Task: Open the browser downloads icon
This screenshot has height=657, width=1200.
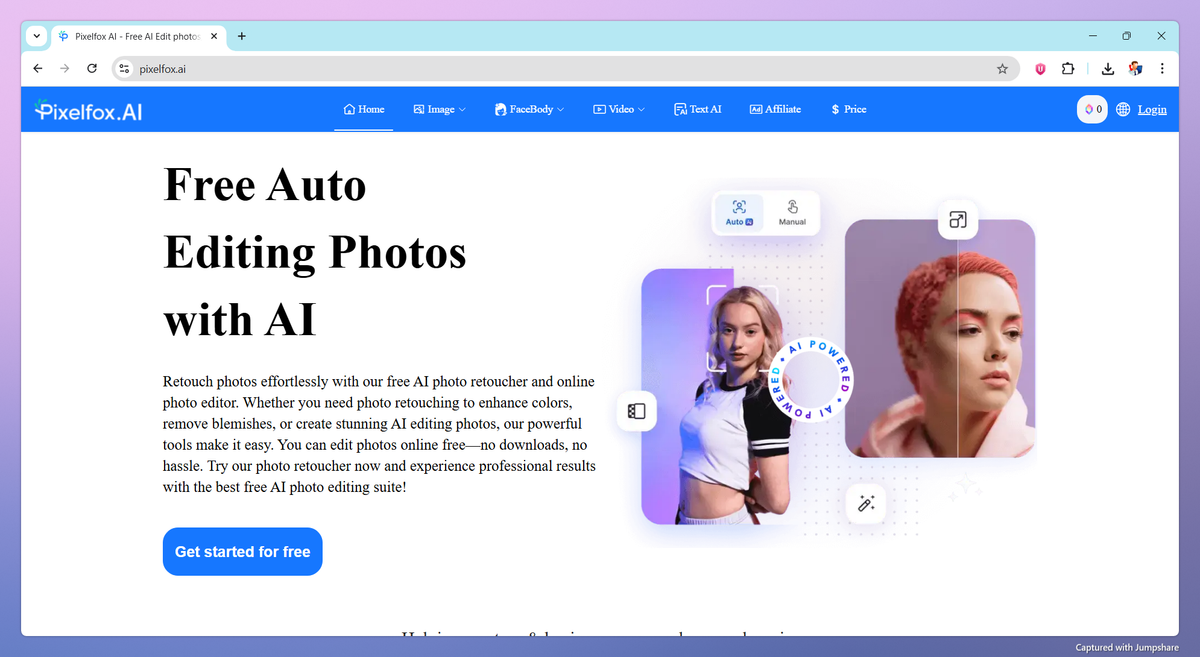Action: (x=1108, y=69)
